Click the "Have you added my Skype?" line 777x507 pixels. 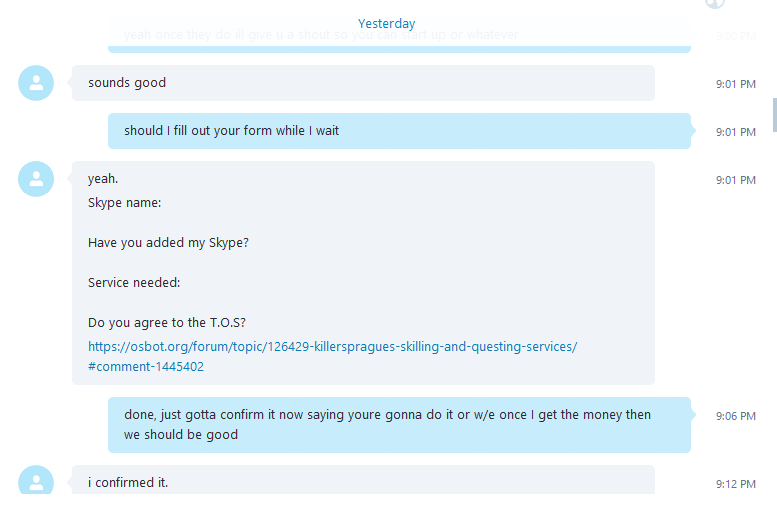pyautogui.click(x=168, y=243)
